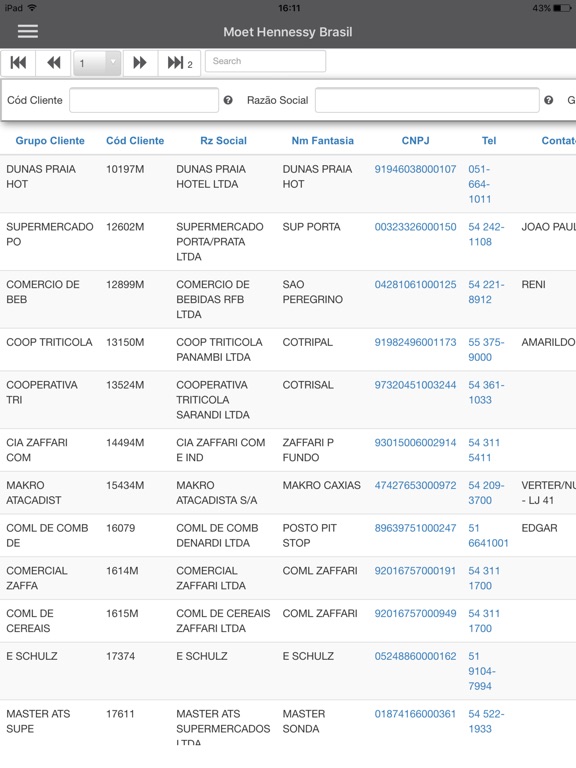The height and width of the screenshot is (768, 576).
Task: Open CNPJ 89639751000247
Action: [415, 528]
